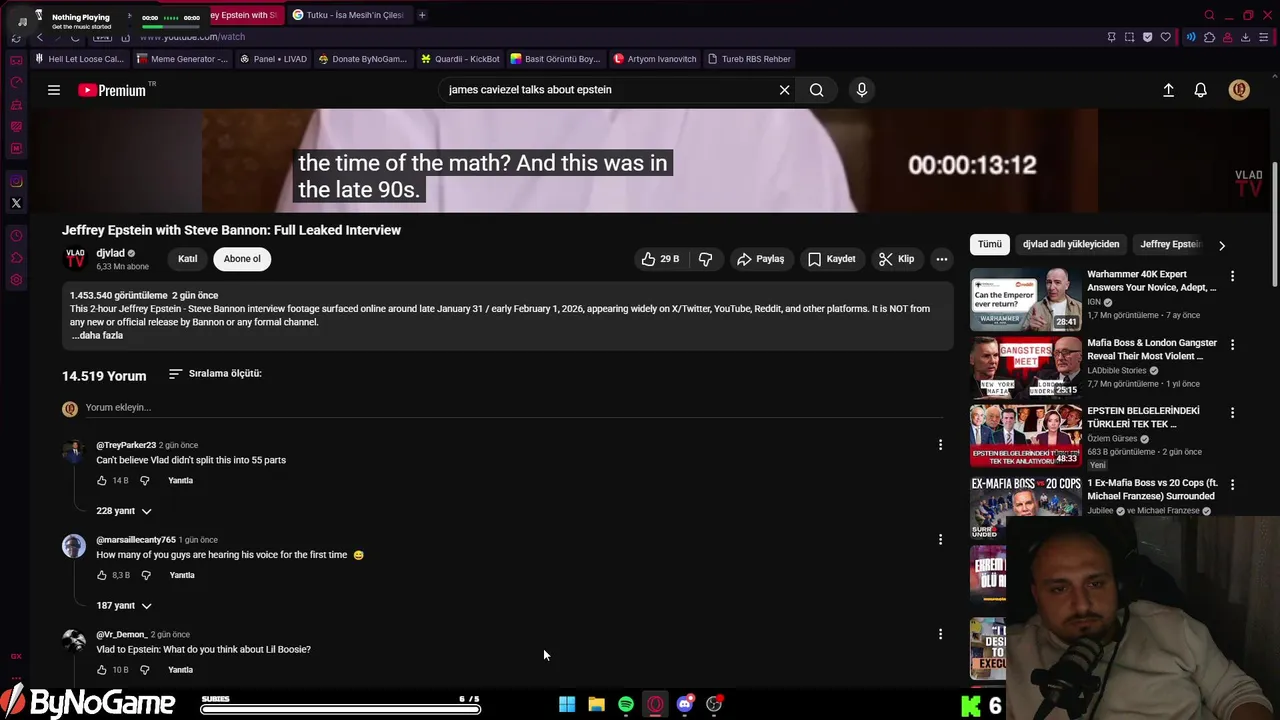Open Windows Start menu

point(567,704)
